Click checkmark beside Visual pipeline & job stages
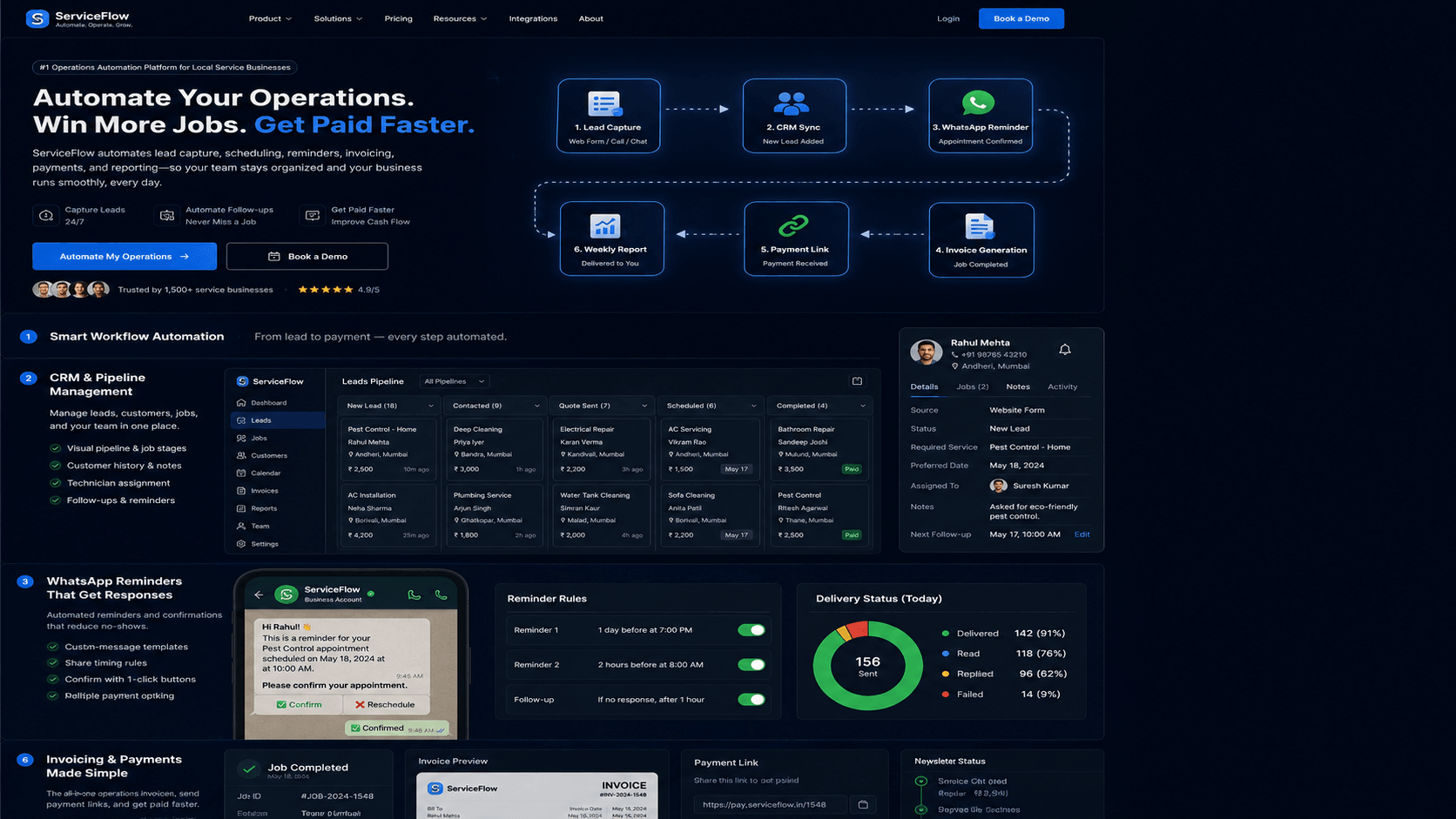 (56, 448)
